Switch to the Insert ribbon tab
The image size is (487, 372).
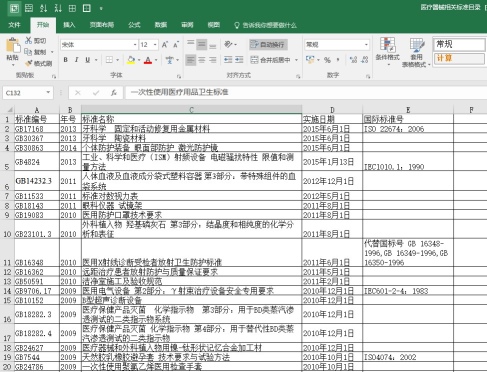(69, 25)
